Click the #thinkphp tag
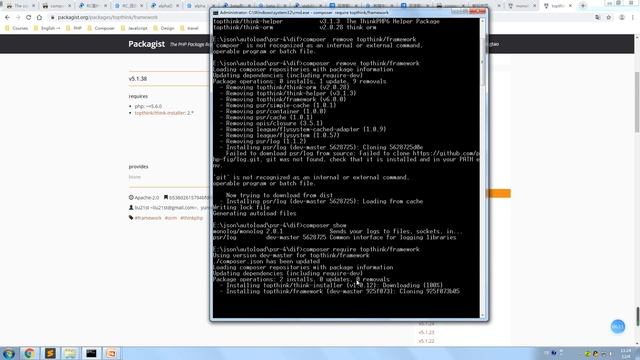640x360 pixels. 191,218
